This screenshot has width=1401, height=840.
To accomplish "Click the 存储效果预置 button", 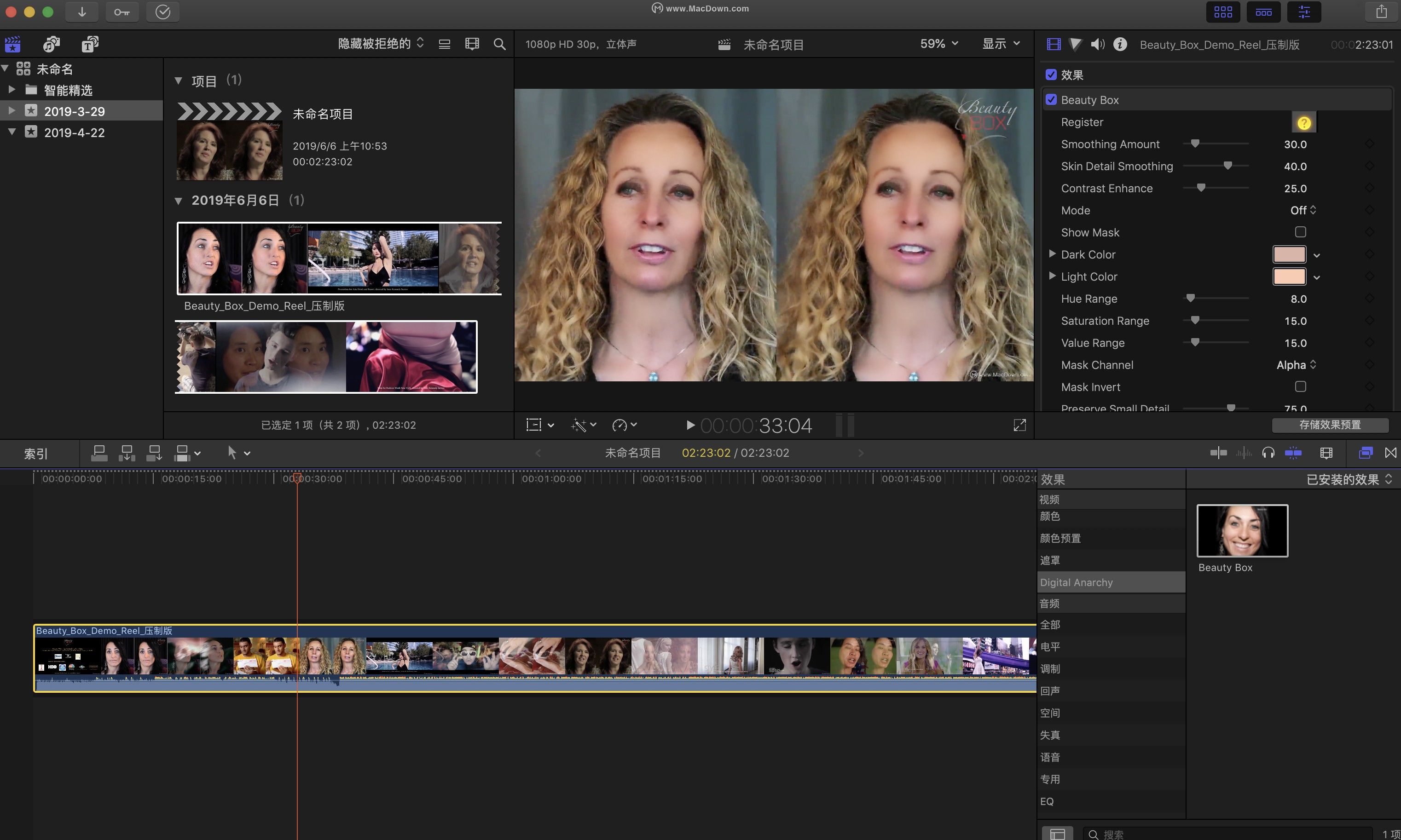I will tap(1330, 425).
